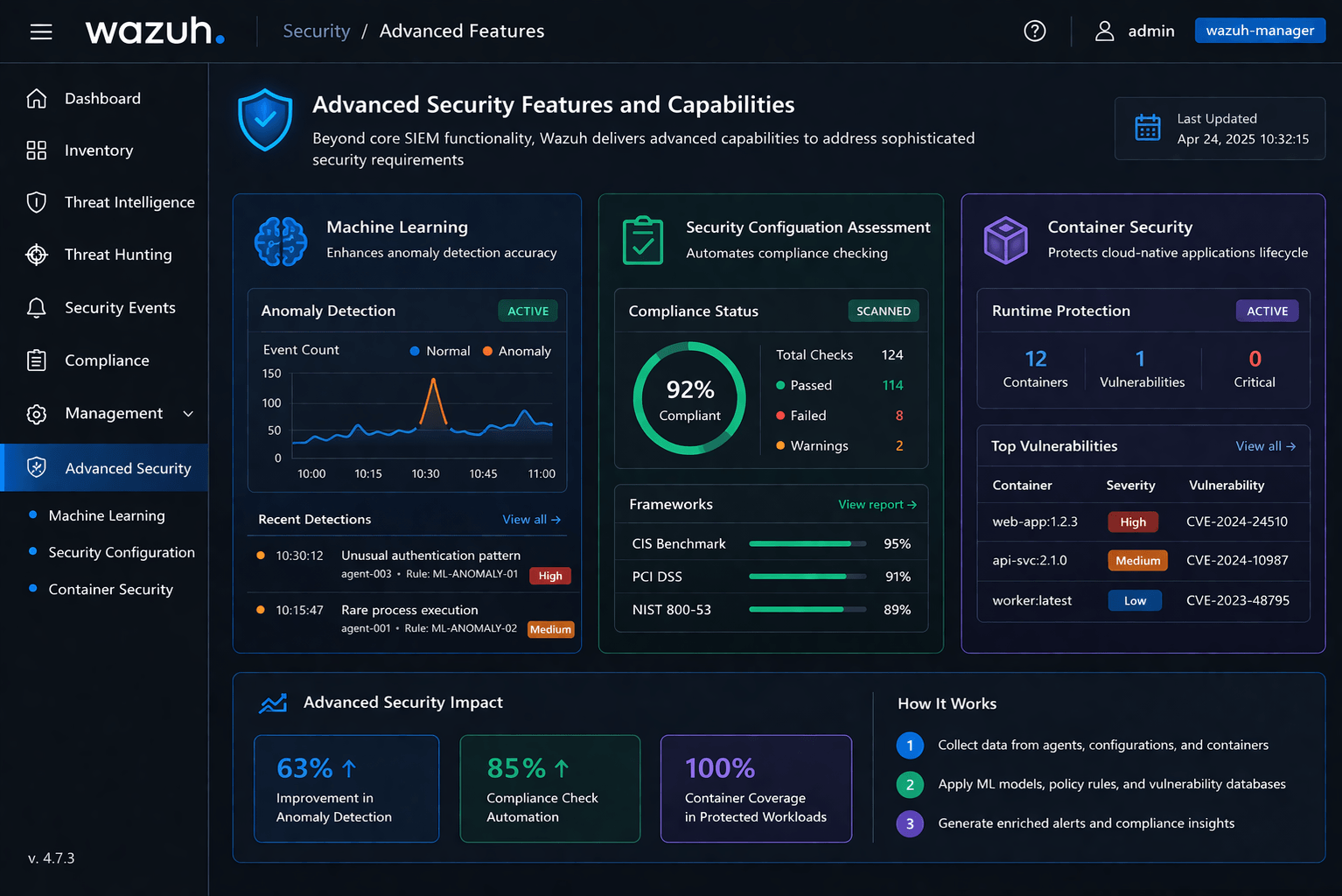The height and width of the screenshot is (896, 1342).
Task: Click the Security Events bell icon
Action: (37, 308)
